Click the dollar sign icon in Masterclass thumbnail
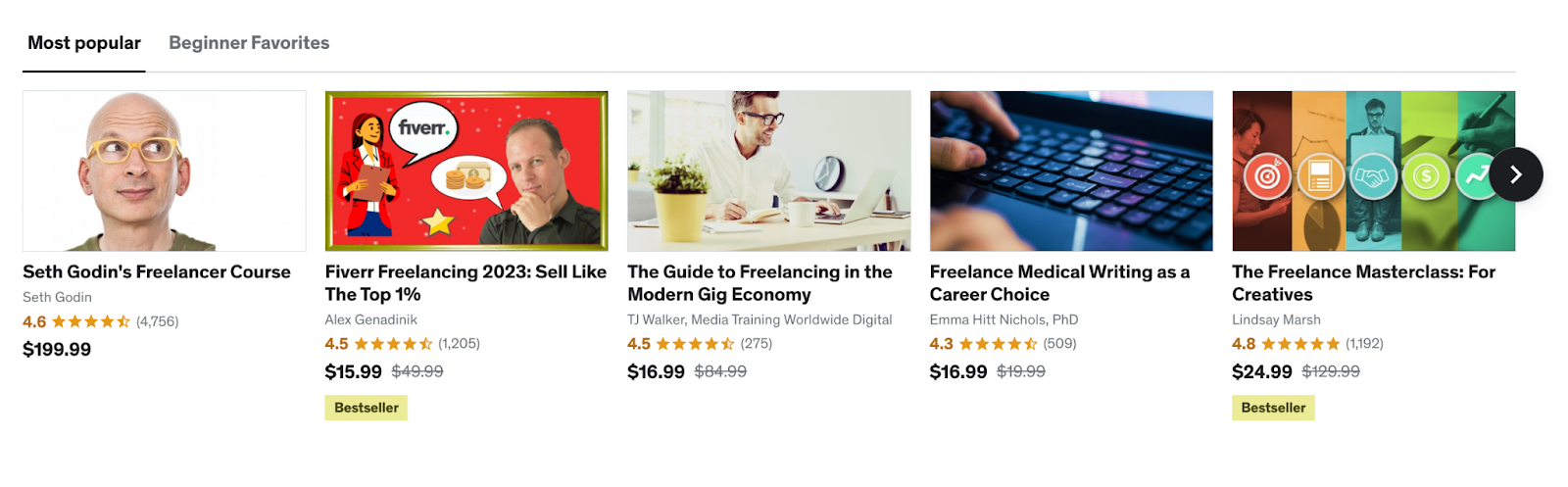This screenshot has width=1568, height=487. click(1426, 177)
